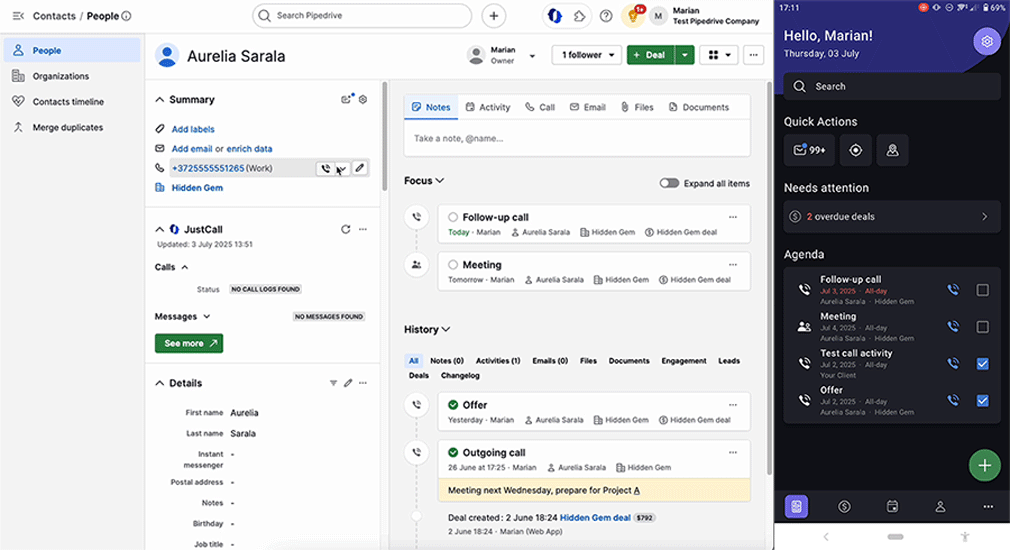Screen dimensions: 1010x550
Task: Open the help question mark icon
Action: pos(605,16)
